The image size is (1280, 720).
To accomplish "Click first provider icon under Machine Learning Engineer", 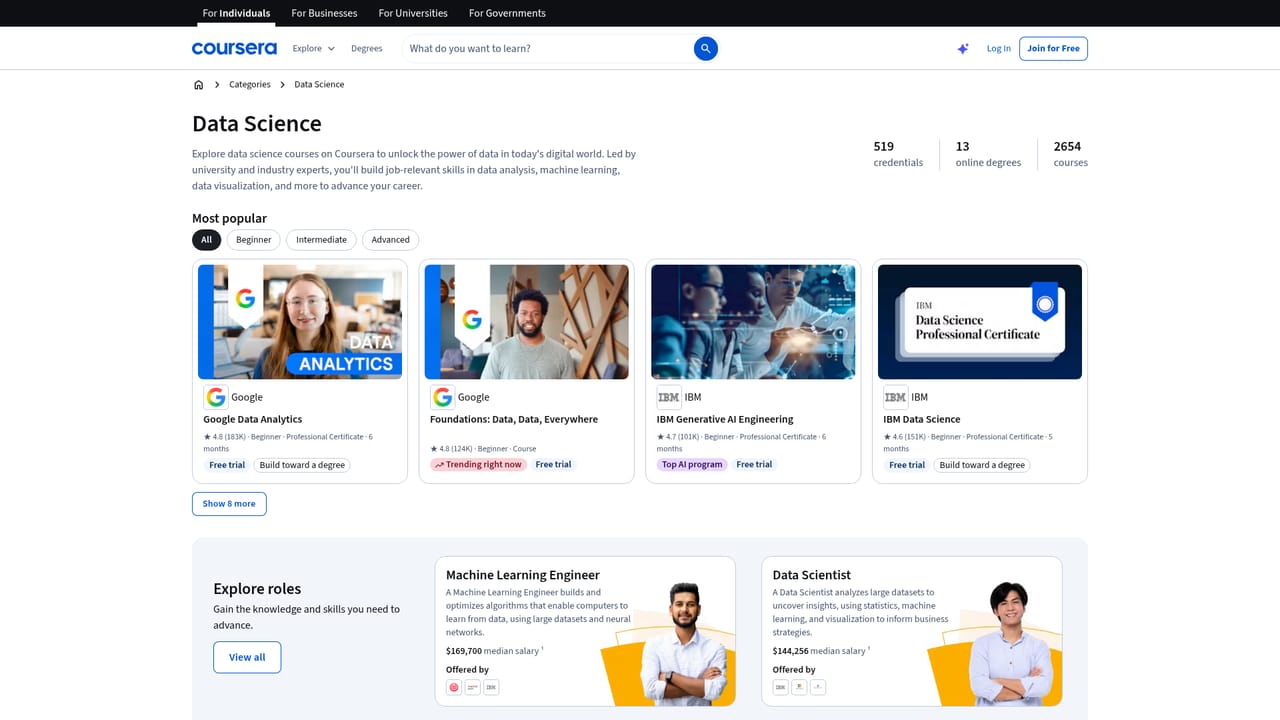I will click(454, 687).
